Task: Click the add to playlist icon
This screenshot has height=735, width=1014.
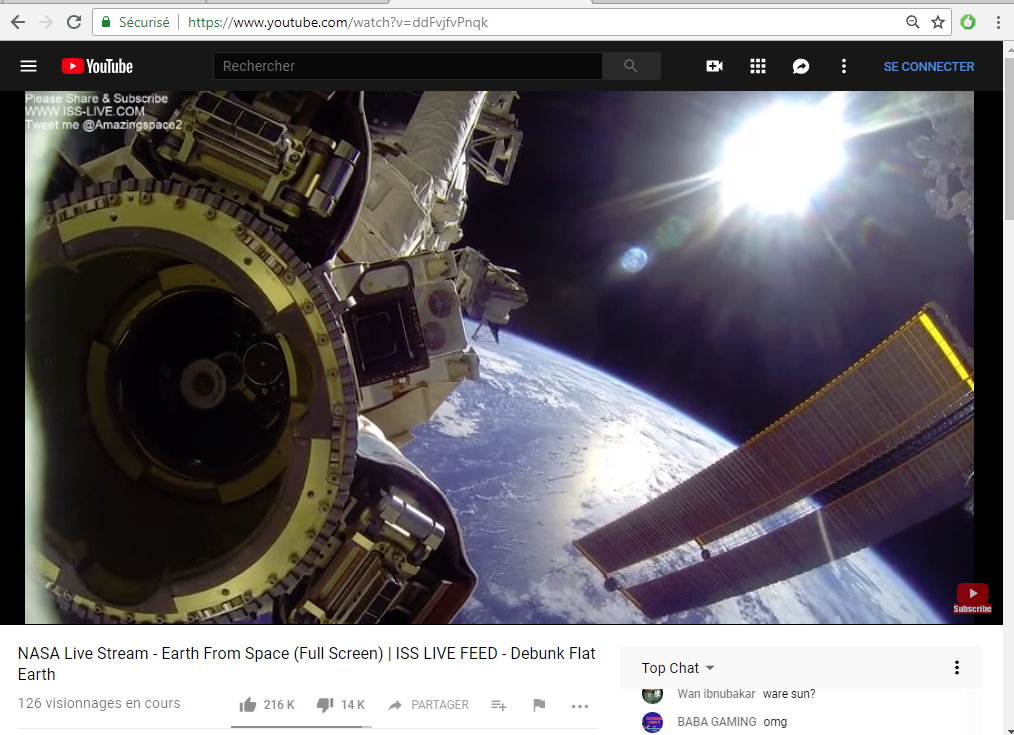Action: click(x=499, y=705)
